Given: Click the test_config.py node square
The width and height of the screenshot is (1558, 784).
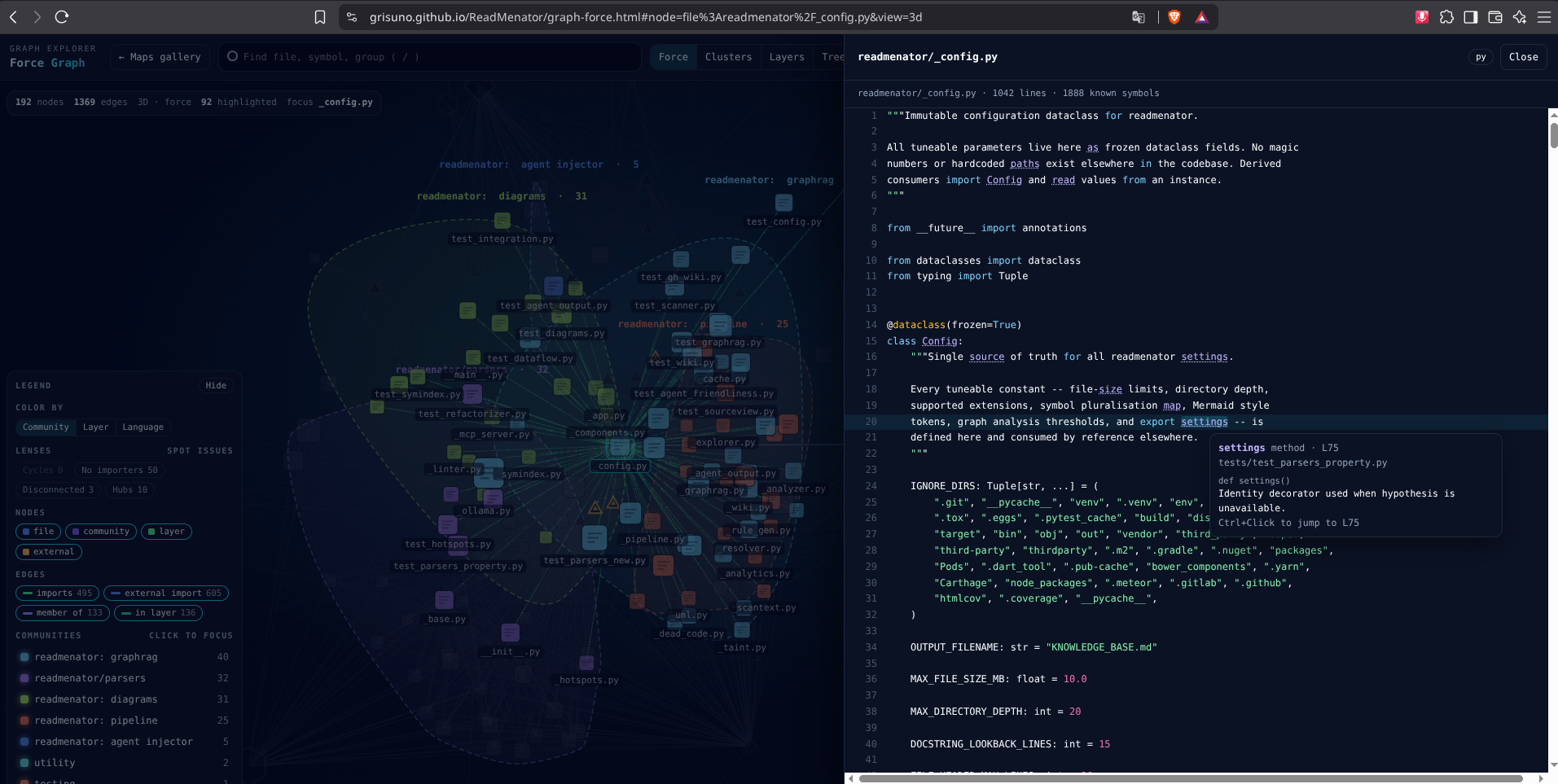Looking at the screenshot, I should (783, 203).
